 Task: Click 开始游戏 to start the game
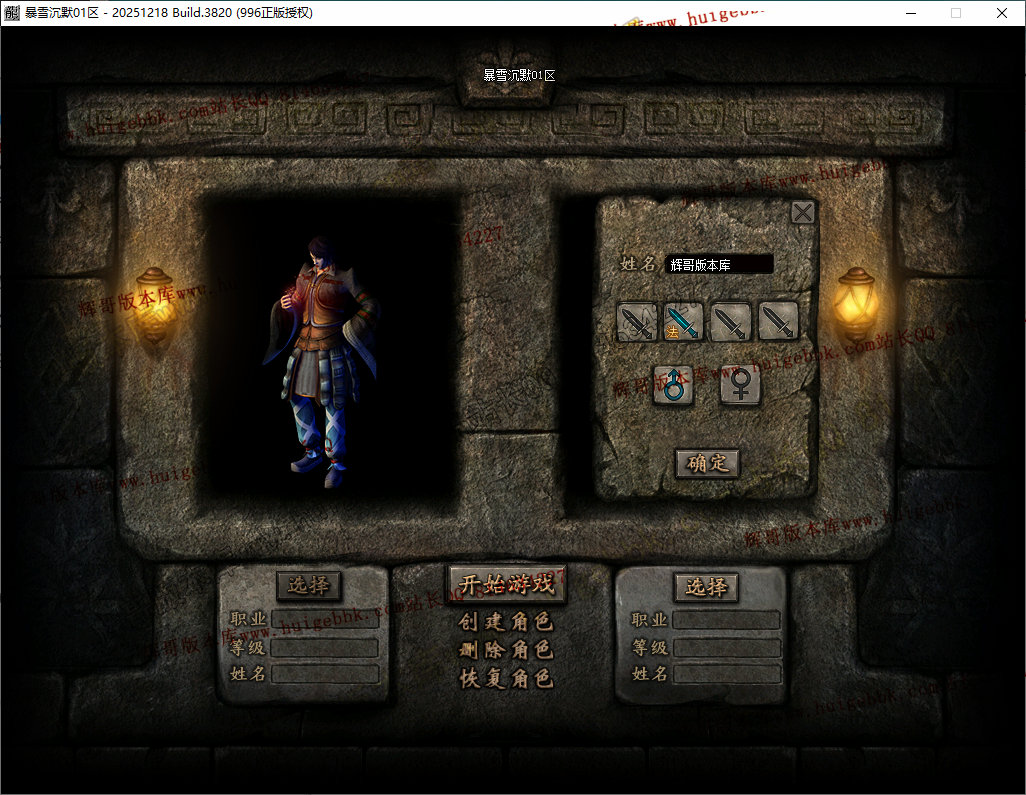point(506,583)
